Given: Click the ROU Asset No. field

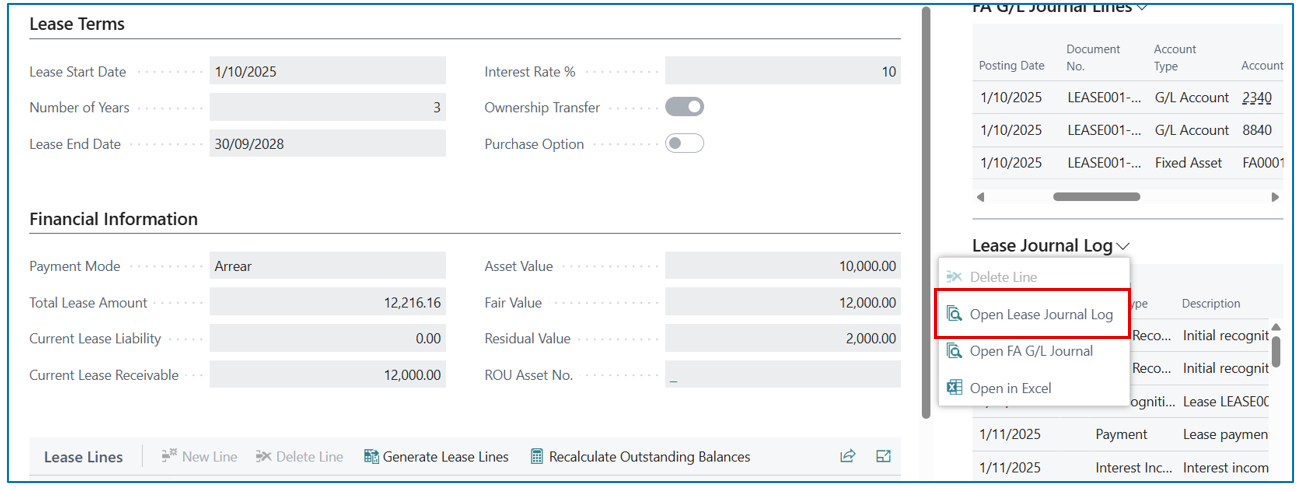Looking at the screenshot, I should (x=782, y=375).
